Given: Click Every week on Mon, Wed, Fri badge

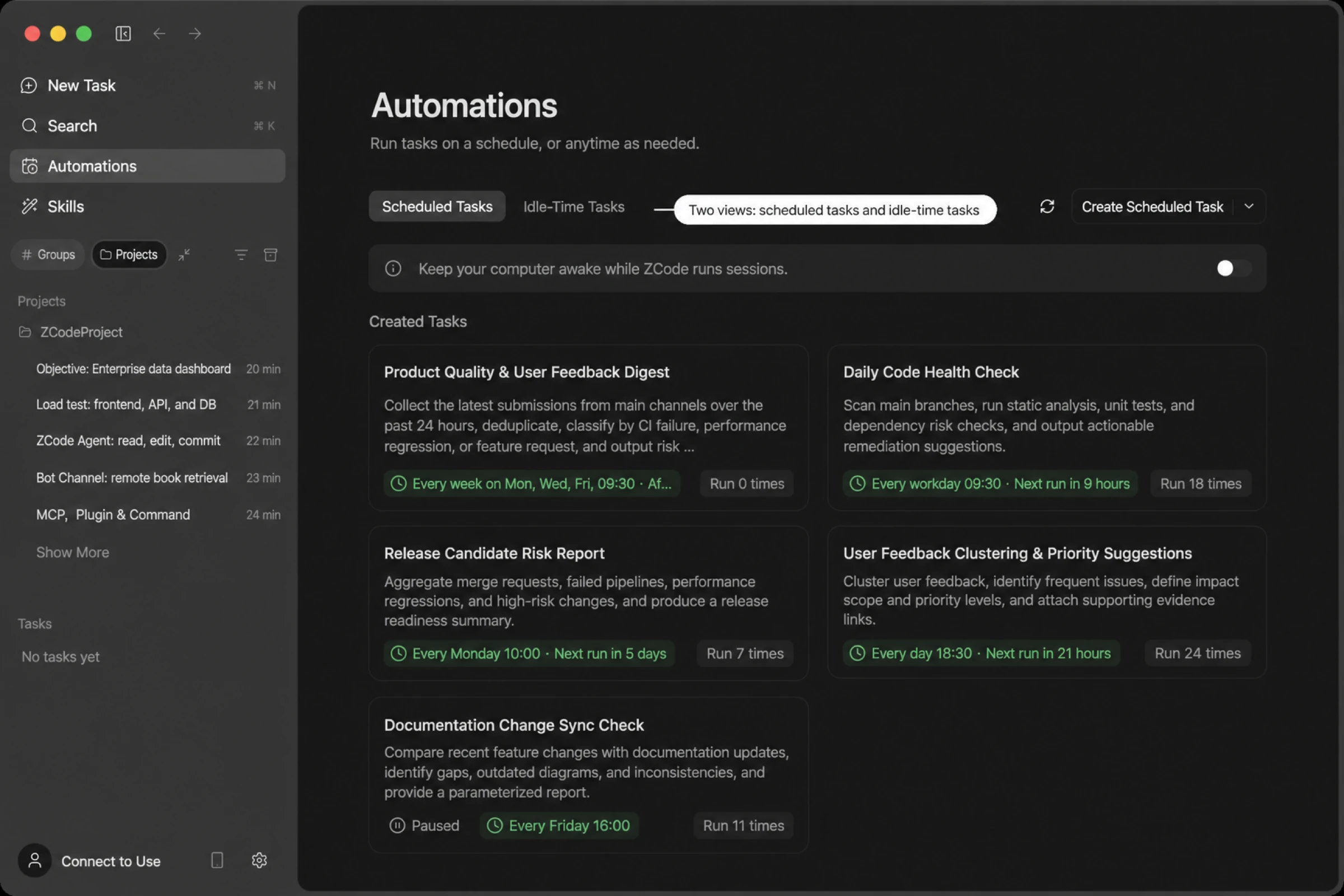Looking at the screenshot, I should [x=532, y=483].
